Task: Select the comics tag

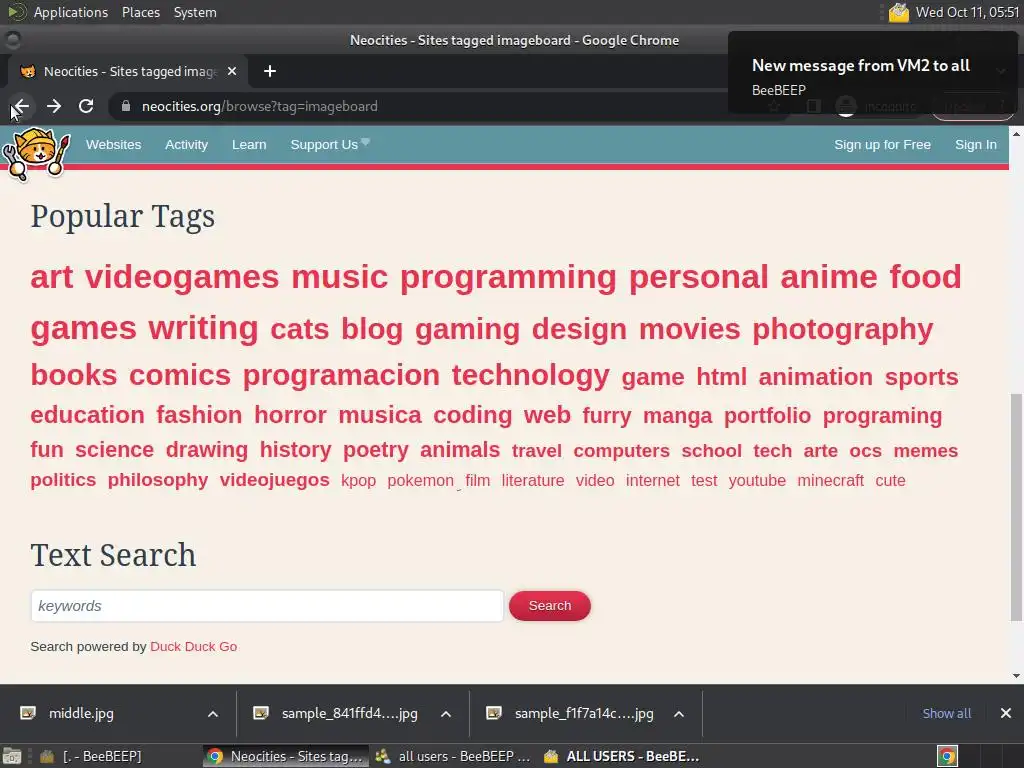Action: (180, 376)
